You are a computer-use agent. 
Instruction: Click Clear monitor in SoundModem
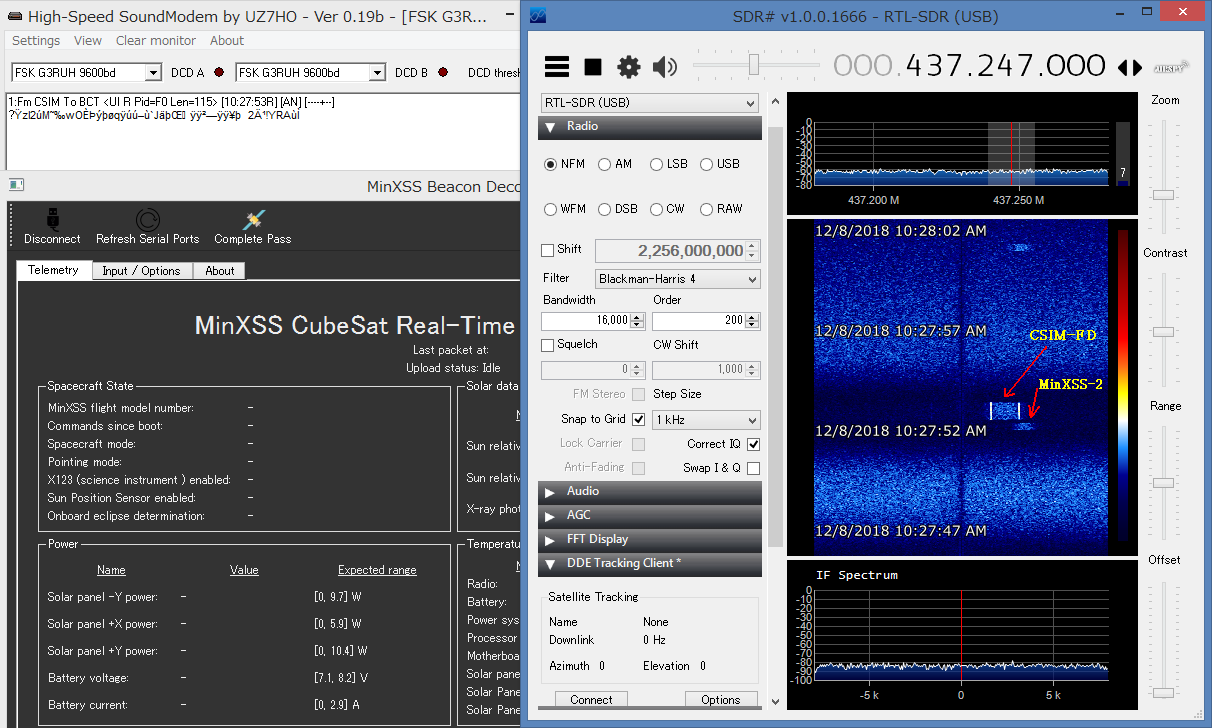pos(156,41)
